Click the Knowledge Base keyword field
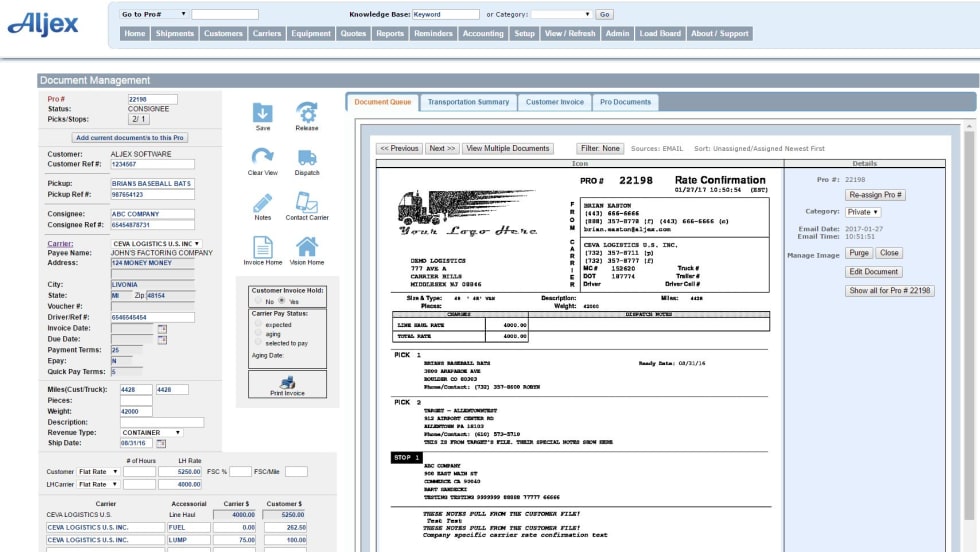Image resolution: width=980 pixels, height=552 pixels. (x=445, y=15)
